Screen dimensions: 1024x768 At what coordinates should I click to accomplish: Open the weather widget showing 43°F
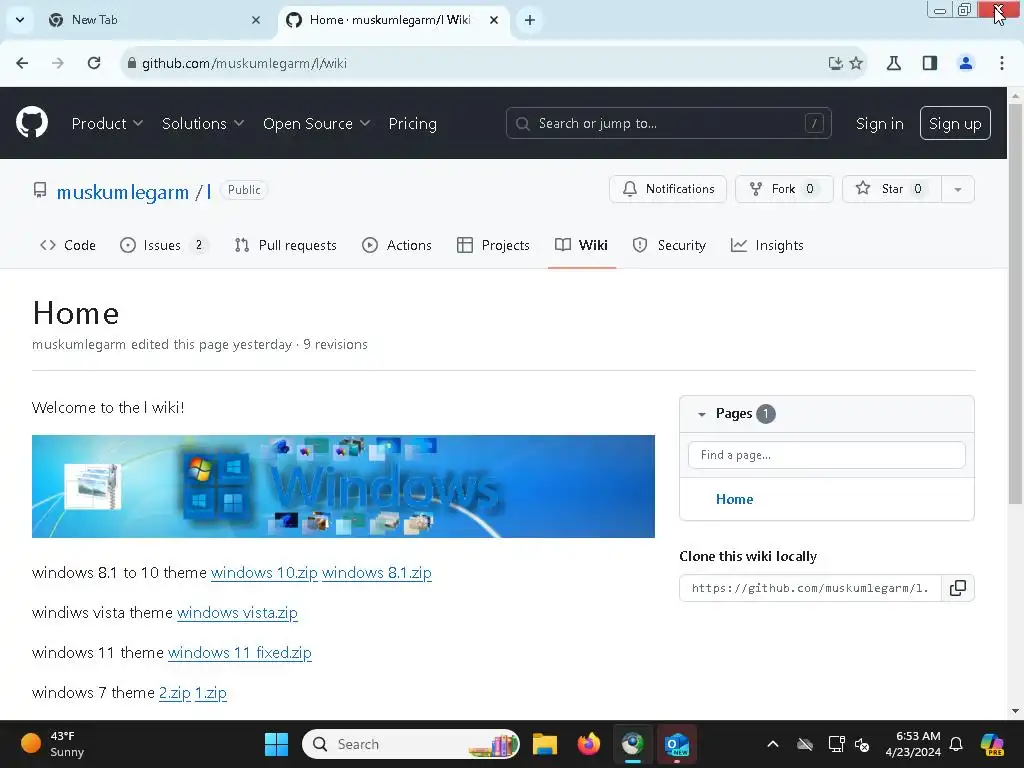click(x=53, y=744)
